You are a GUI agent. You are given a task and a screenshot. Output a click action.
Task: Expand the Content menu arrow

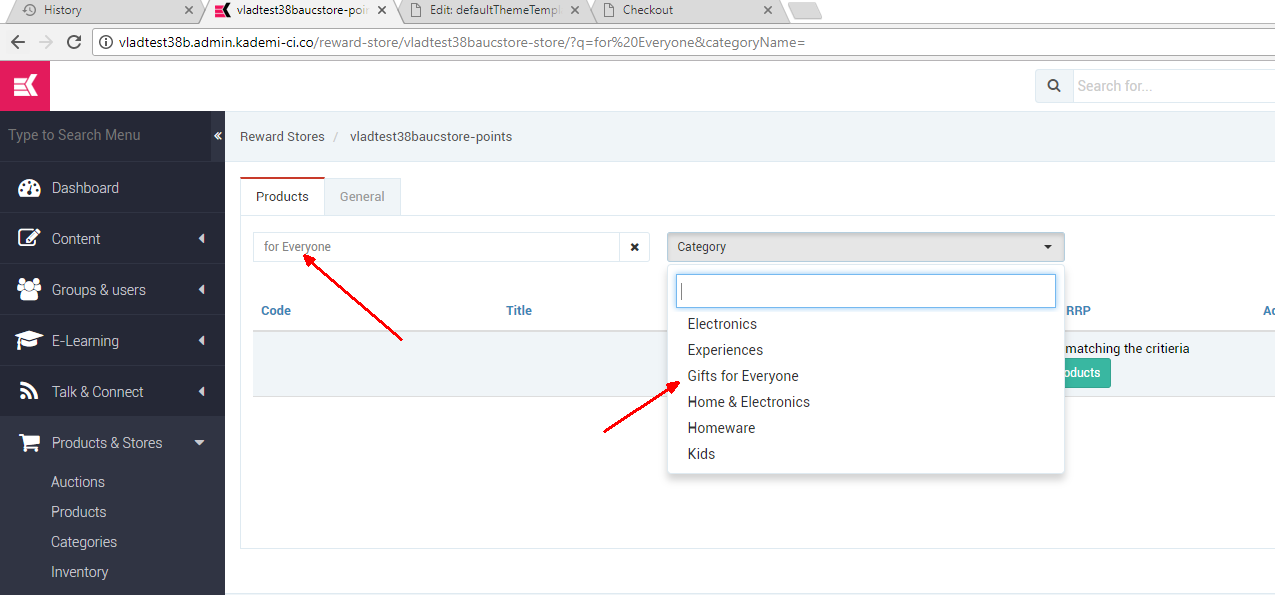coord(202,239)
